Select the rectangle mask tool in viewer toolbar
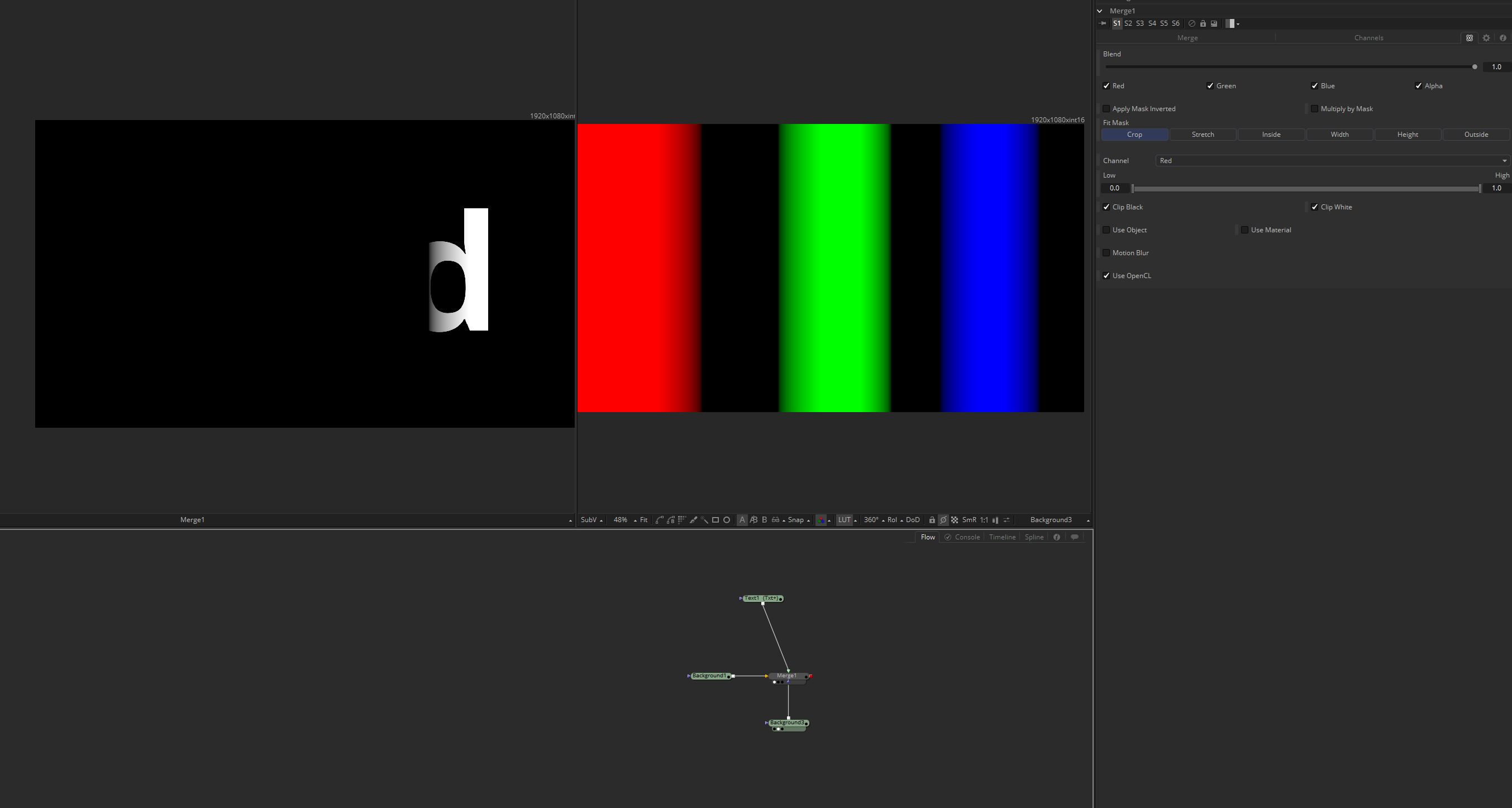The image size is (1512, 808). click(716, 520)
